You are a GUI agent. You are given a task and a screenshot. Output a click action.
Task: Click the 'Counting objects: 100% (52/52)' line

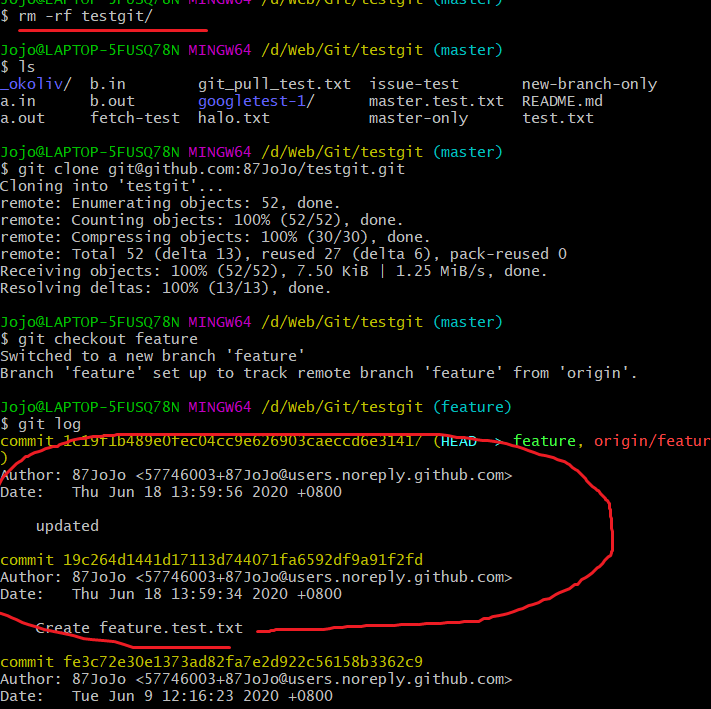pos(201,220)
